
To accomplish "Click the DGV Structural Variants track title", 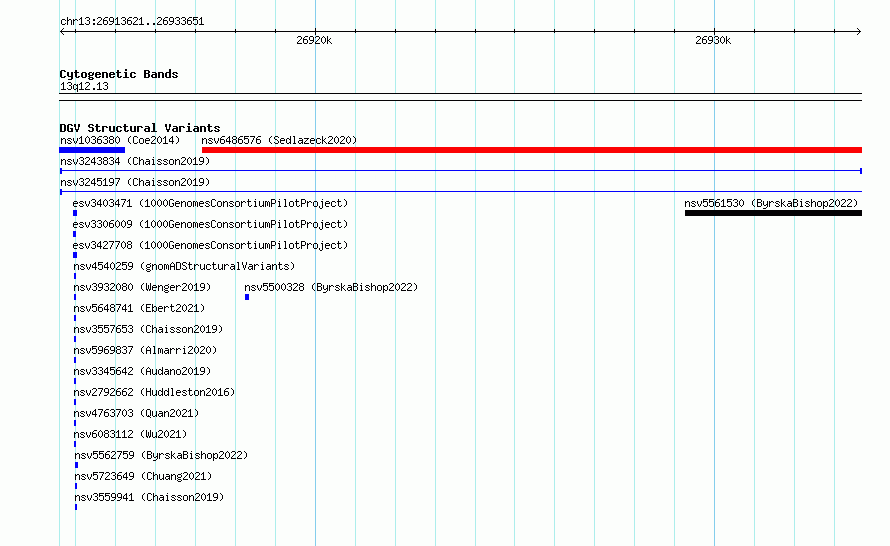I will 140,128.
